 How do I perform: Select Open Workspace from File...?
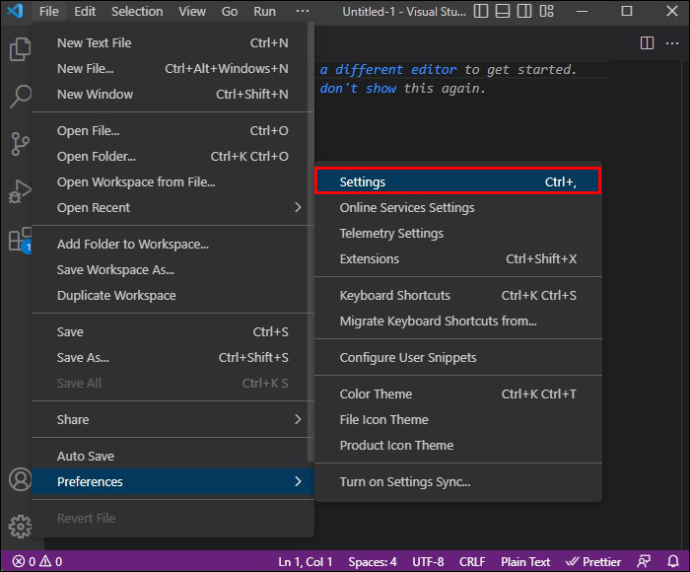coord(172,182)
